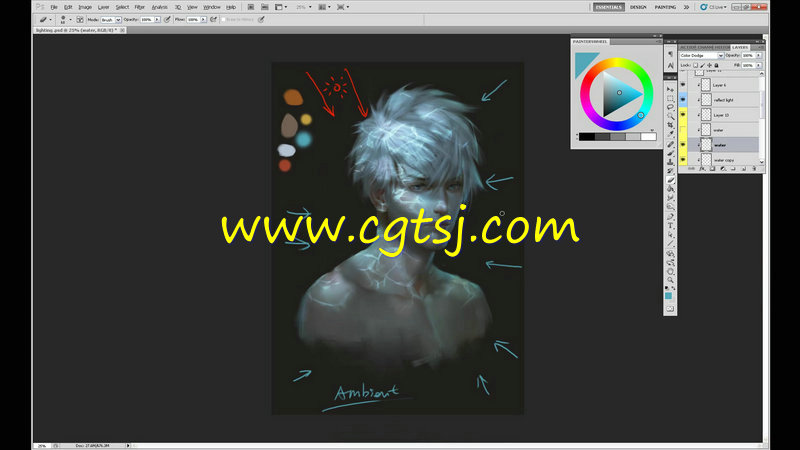800x450 pixels.
Task: Open the Image menu
Action: (85, 7)
